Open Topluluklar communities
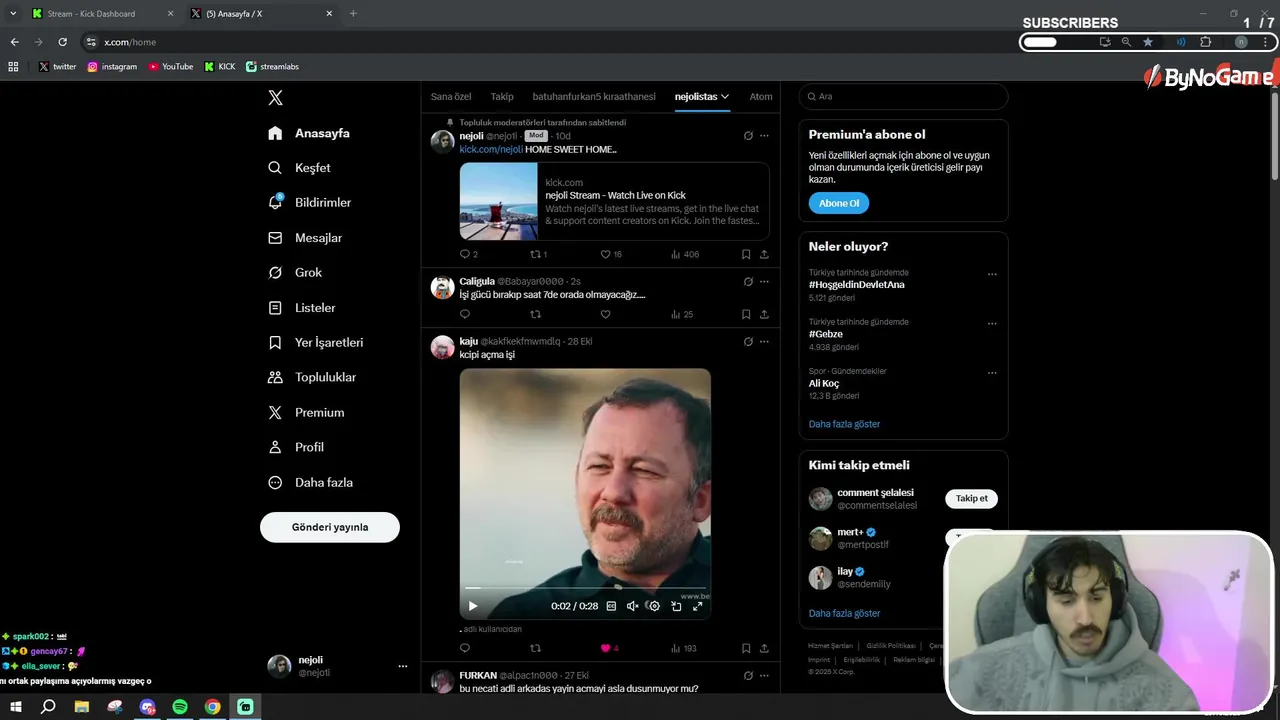This screenshot has width=1280, height=720. 312,377
